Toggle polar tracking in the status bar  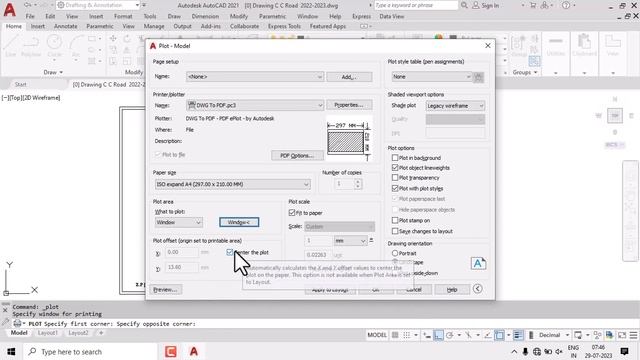pyautogui.click(x=450, y=335)
